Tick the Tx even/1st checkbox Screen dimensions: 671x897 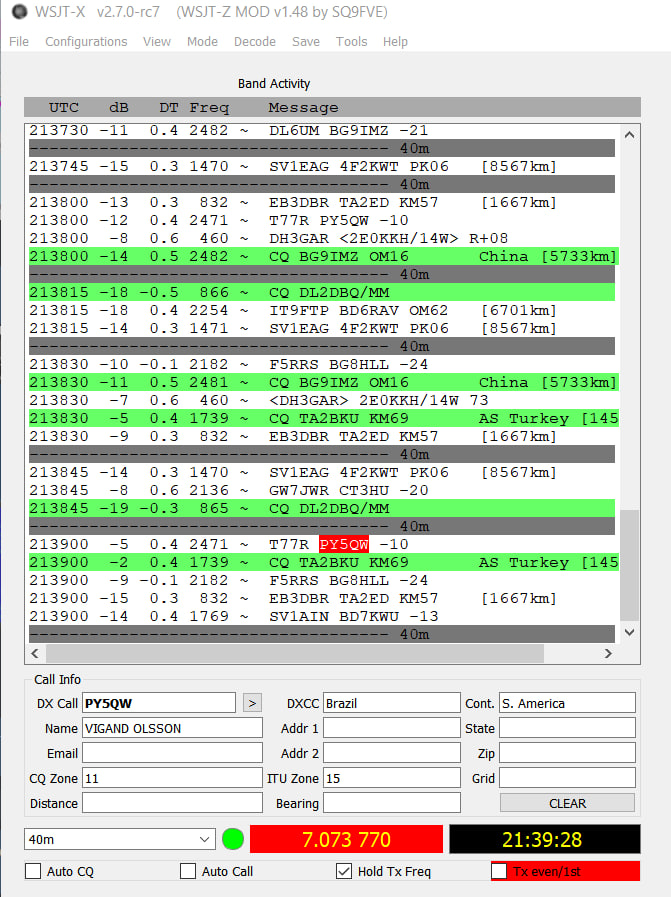(x=499, y=871)
